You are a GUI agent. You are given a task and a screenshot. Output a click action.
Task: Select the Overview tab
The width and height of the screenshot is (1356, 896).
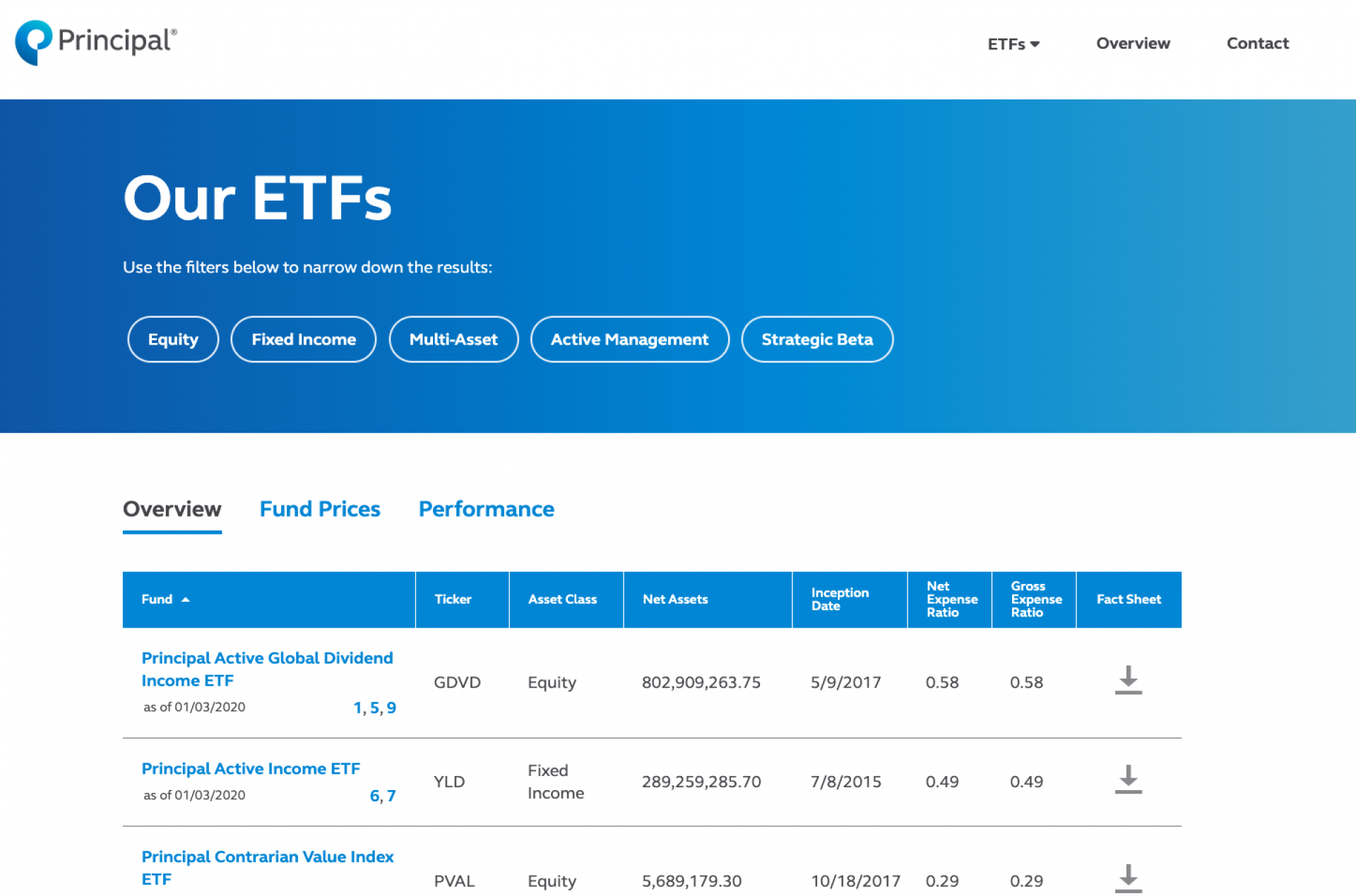[172, 509]
